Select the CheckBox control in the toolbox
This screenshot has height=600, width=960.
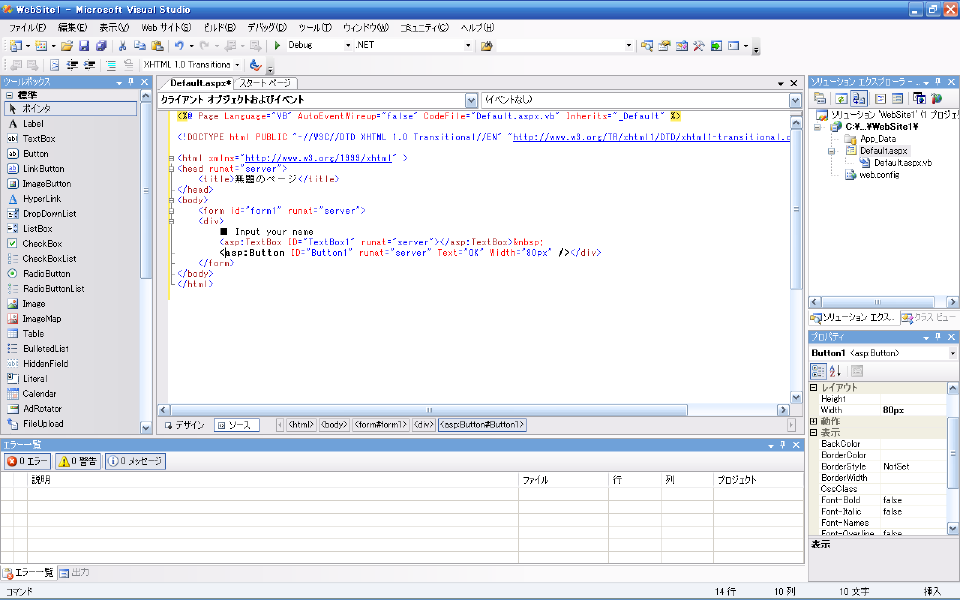click(42, 243)
